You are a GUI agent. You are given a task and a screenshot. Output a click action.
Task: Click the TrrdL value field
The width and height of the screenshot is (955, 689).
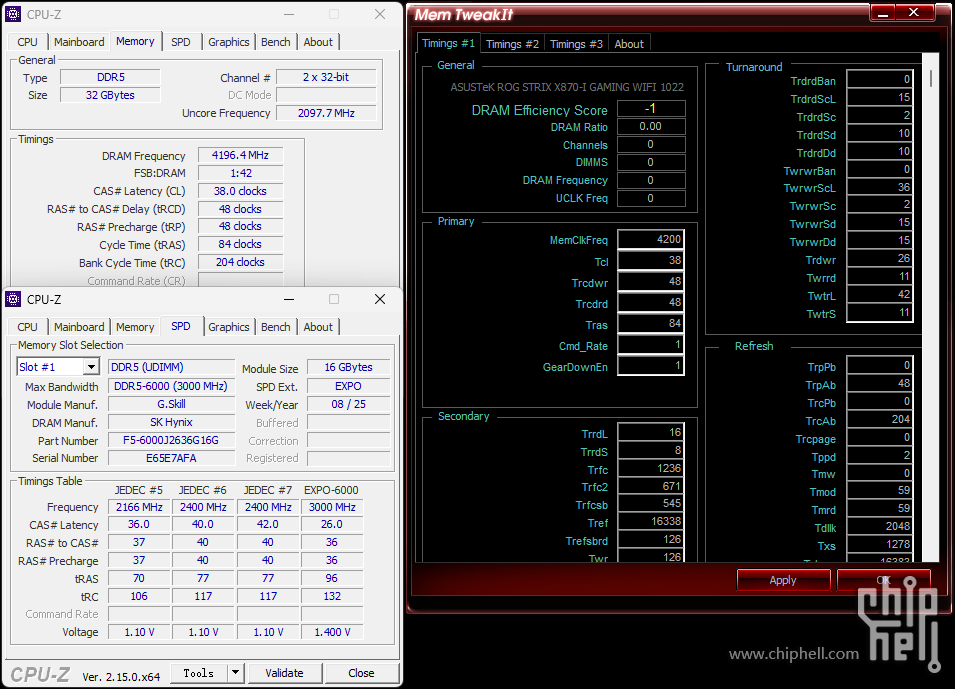(650, 433)
